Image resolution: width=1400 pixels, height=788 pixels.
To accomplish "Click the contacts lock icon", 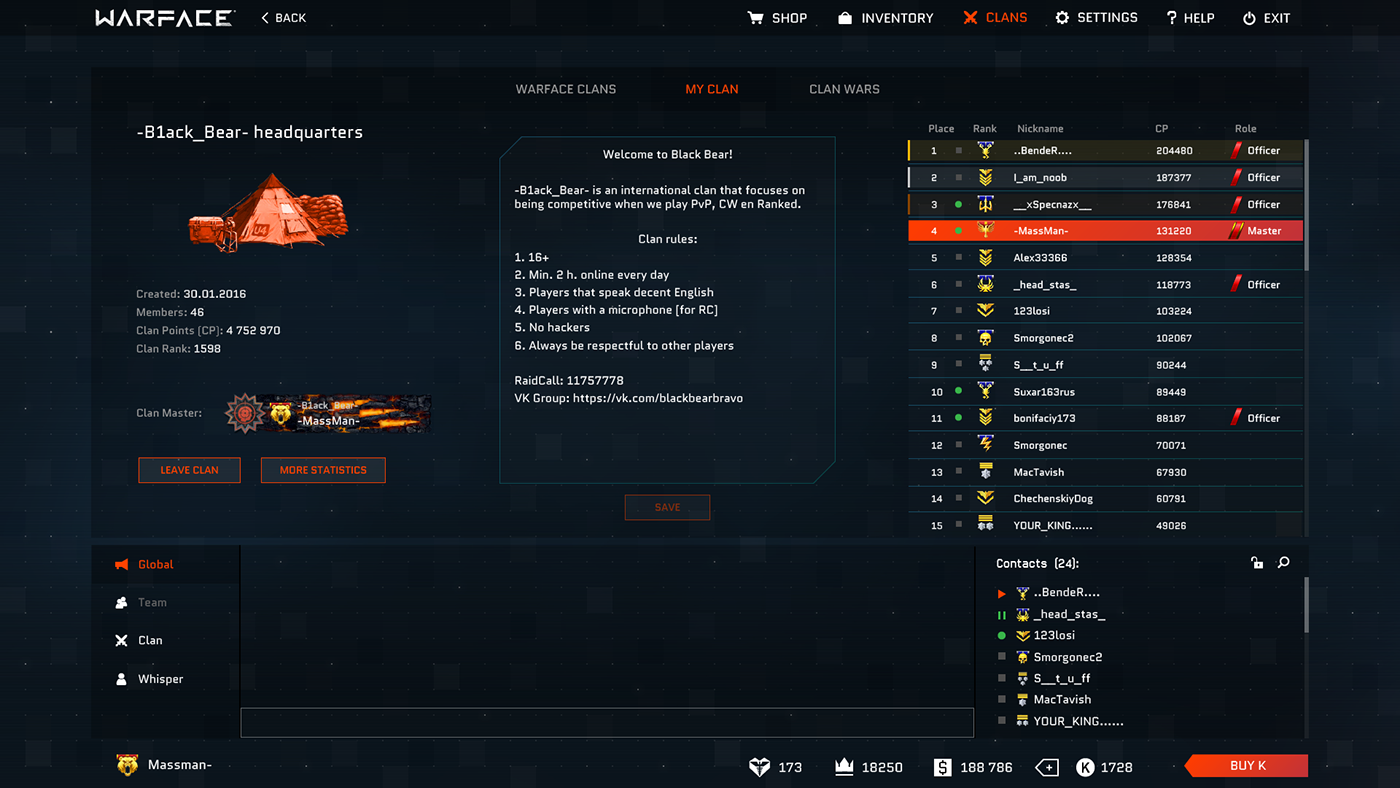I will (1257, 563).
